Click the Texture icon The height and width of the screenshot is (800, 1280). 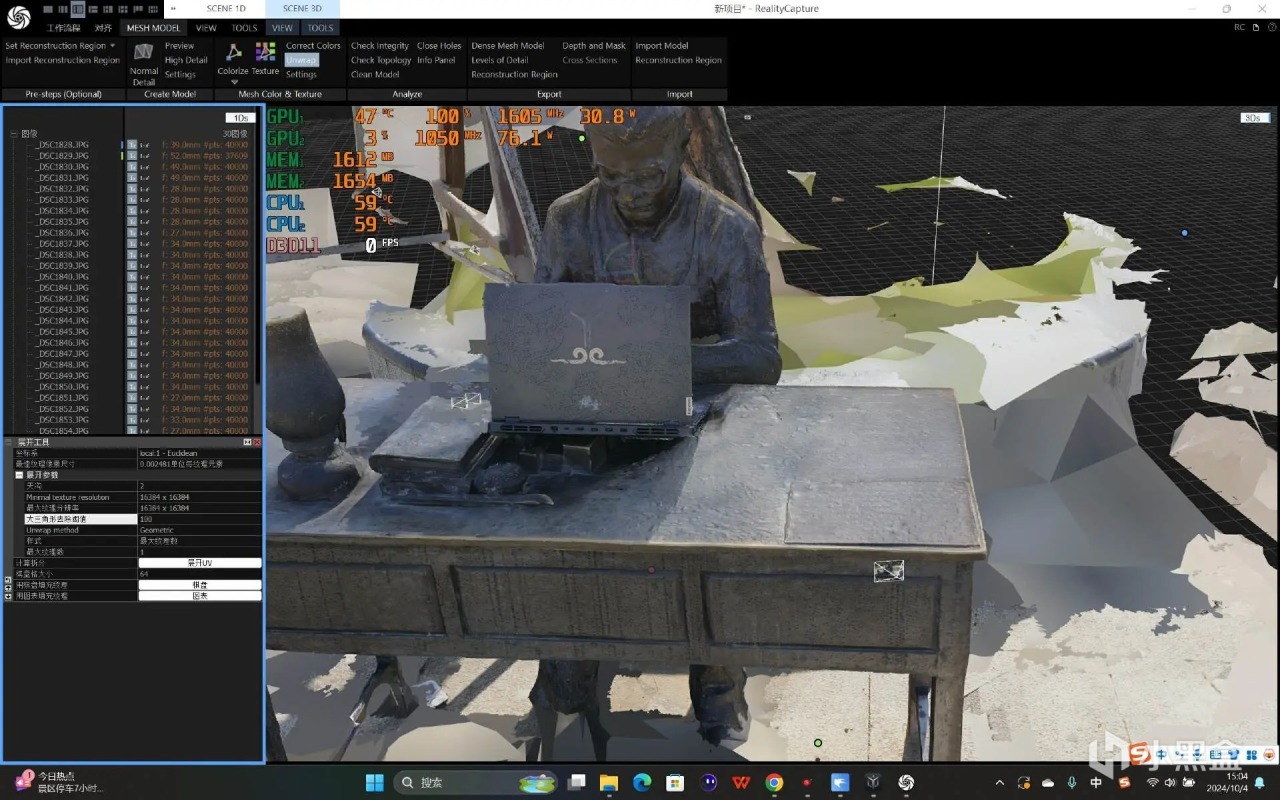point(266,52)
